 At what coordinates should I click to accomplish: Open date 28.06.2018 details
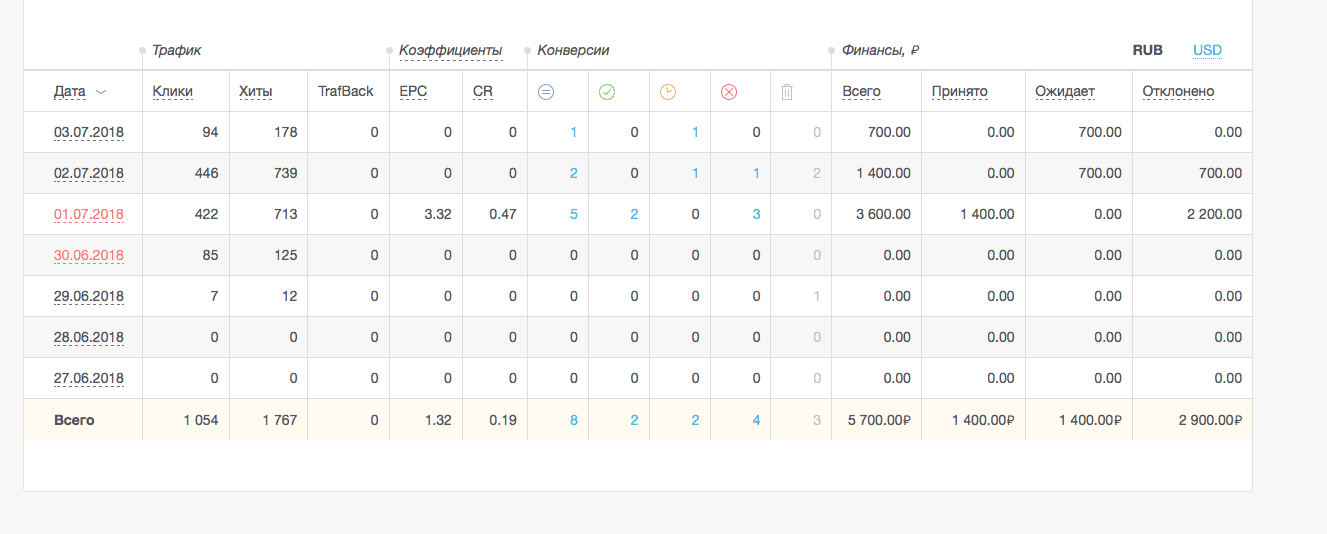(89, 337)
